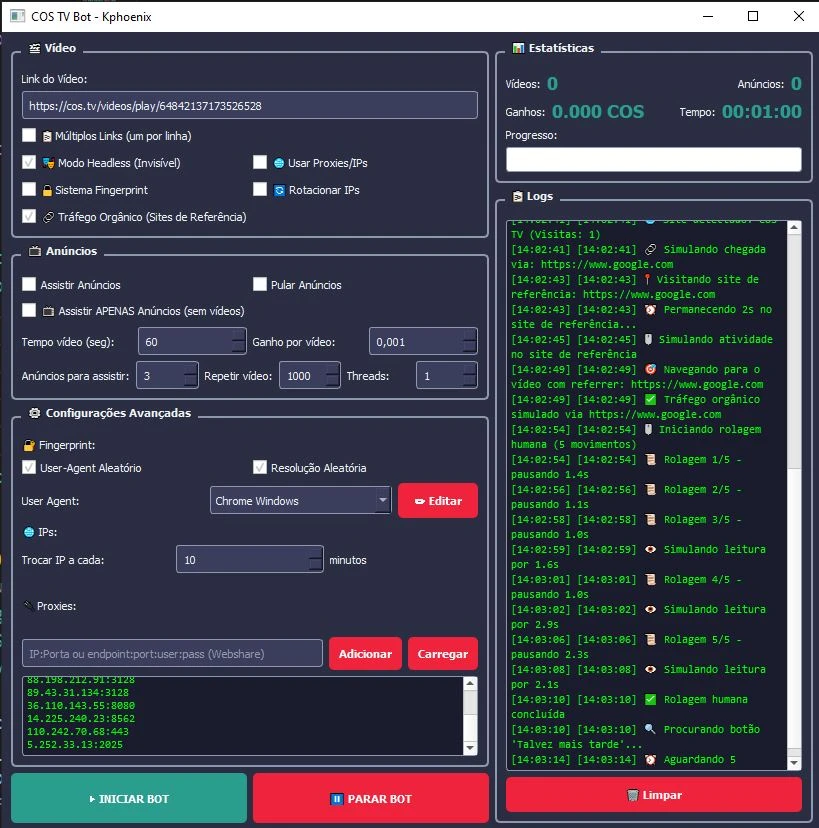The height and width of the screenshot is (828, 819).
Task: Toggle the Resolução Aleatória checkbox
Action: pos(260,468)
